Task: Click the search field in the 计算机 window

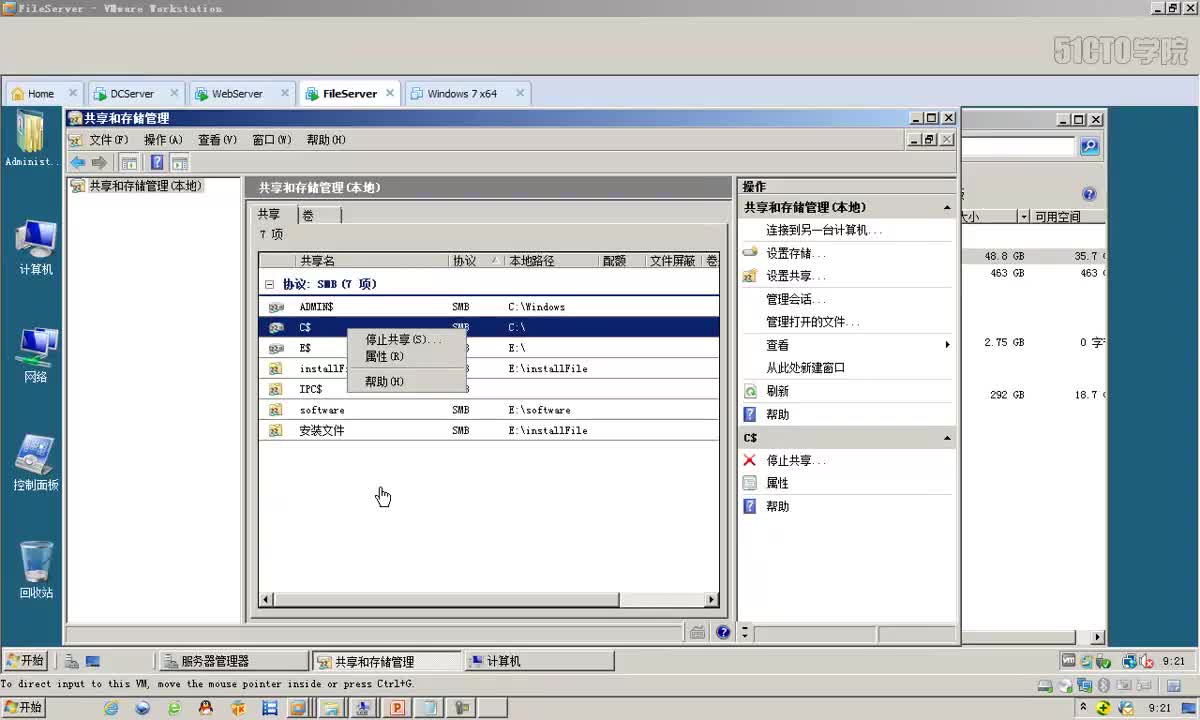Action: coord(1019,147)
